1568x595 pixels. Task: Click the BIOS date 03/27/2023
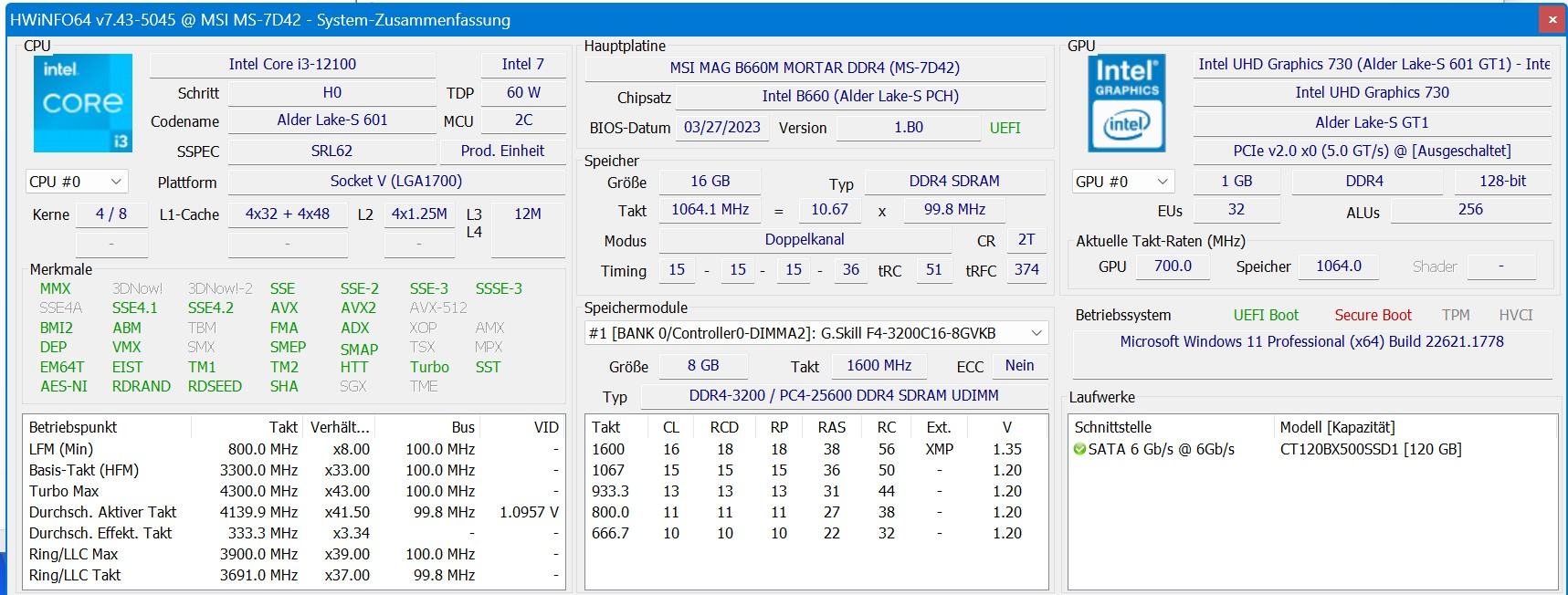coord(721,128)
